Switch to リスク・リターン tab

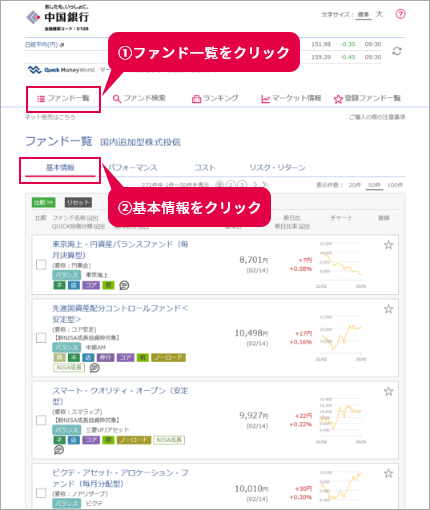277,168
